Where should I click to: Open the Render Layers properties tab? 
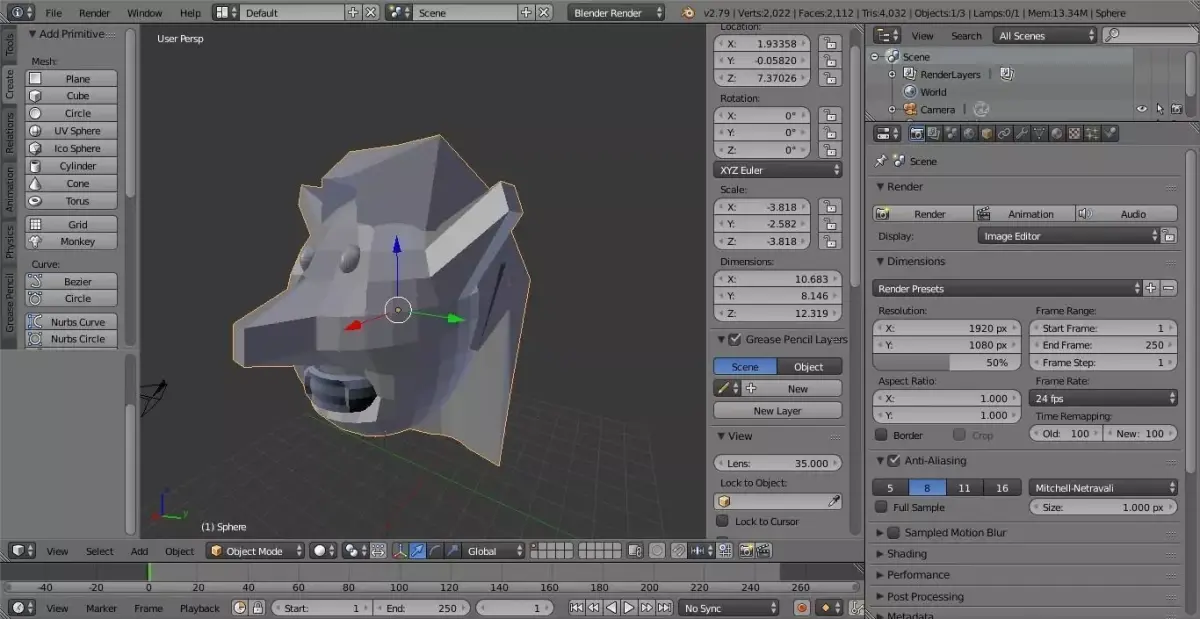pos(933,133)
